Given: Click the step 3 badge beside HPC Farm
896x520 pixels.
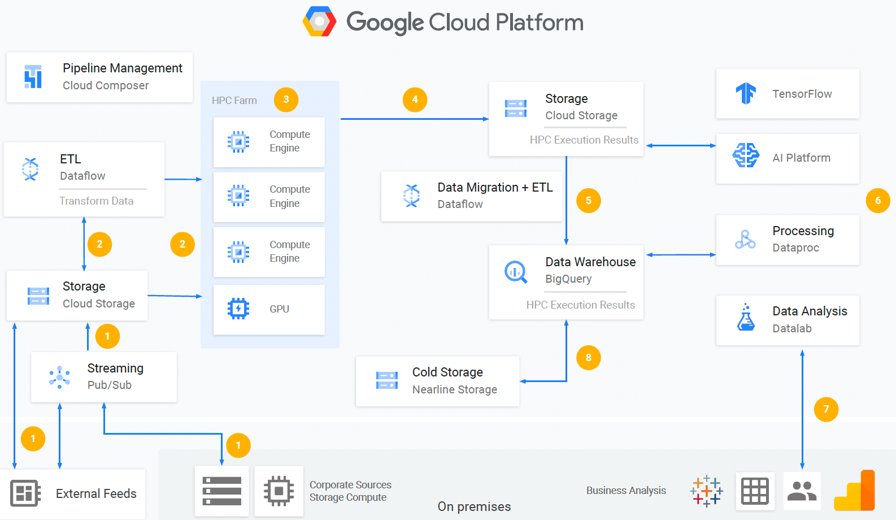Looking at the screenshot, I should pos(286,99).
